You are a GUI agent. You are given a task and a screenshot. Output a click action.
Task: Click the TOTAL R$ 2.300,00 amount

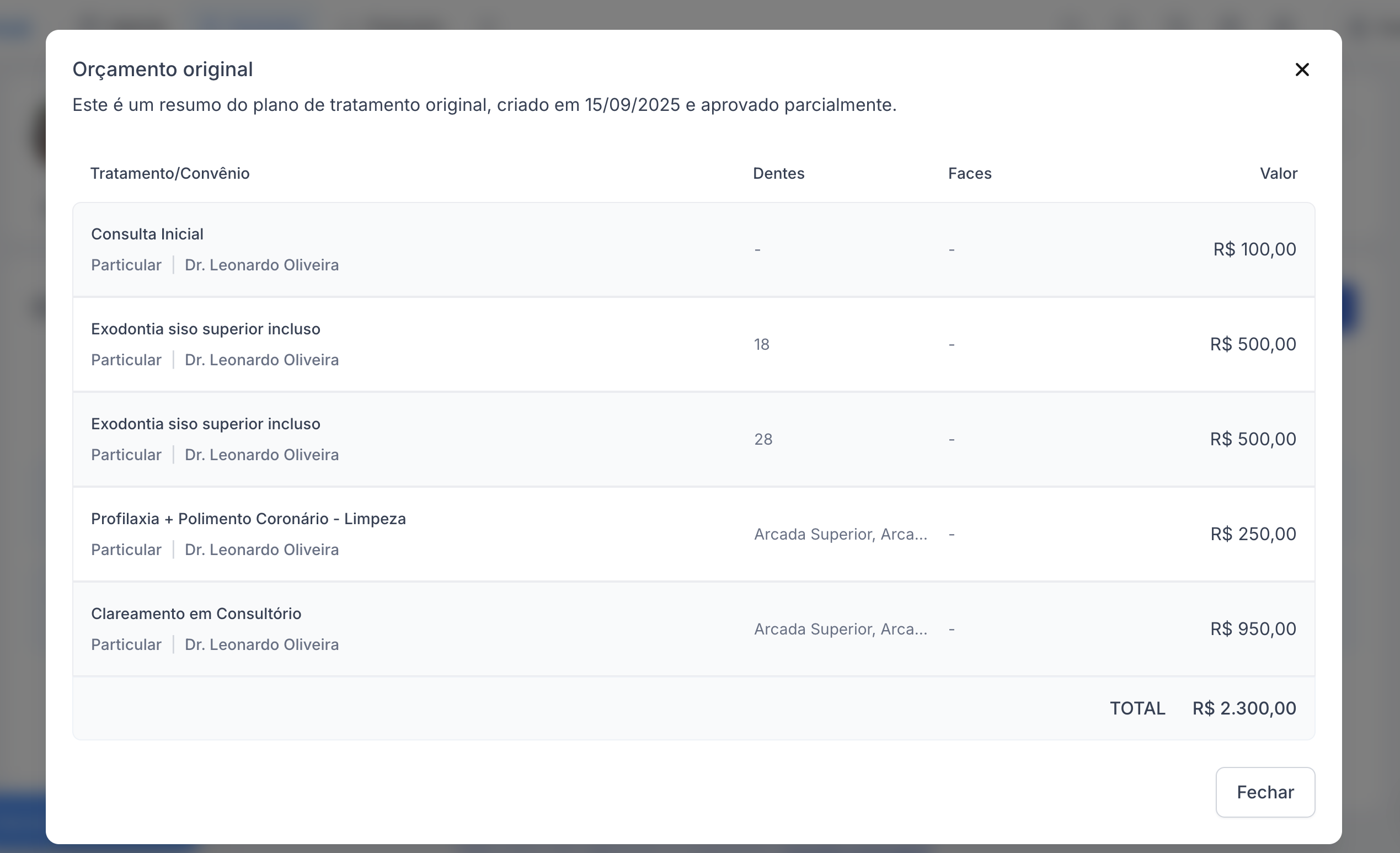tap(1244, 708)
